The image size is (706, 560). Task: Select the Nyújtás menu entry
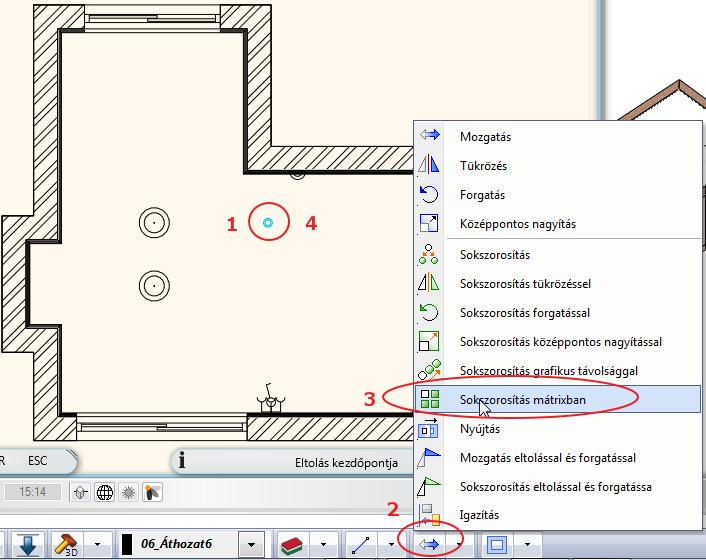tap(557, 429)
